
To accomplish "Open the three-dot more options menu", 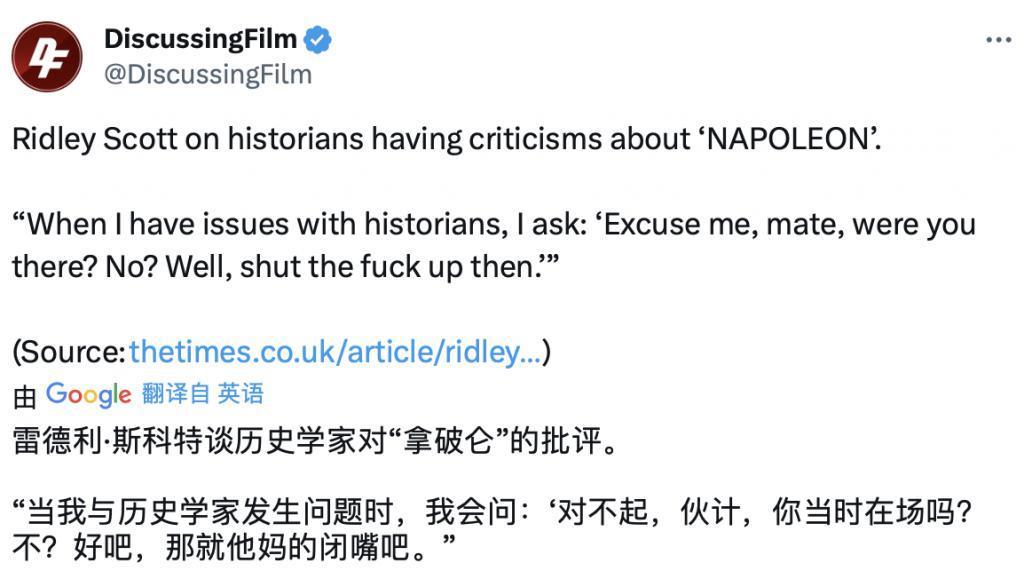I will click(998, 40).
